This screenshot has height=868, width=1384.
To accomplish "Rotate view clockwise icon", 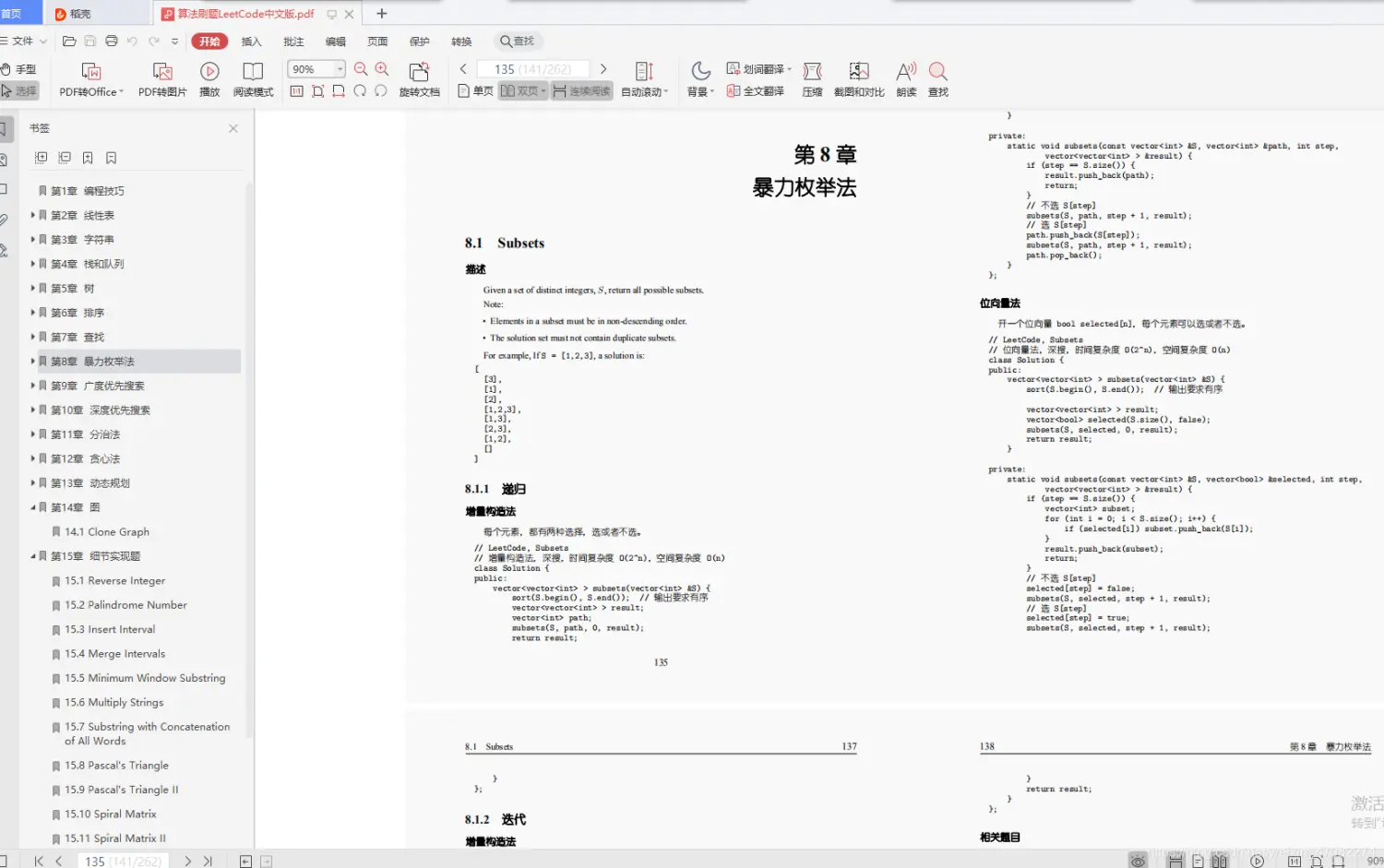I will (x=360, y=91).
